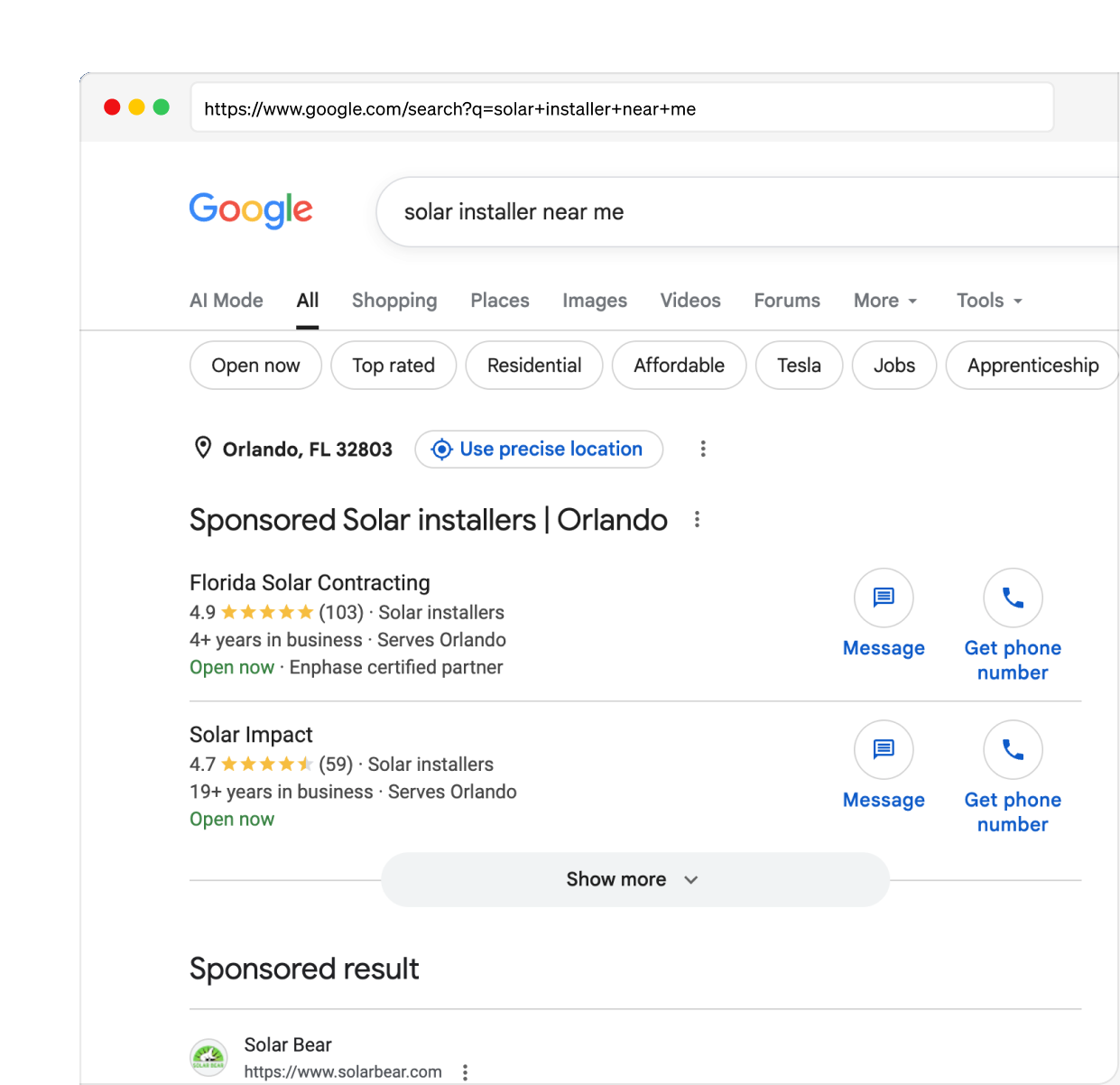Open the Solar Bear sponsored result
This screenshot has width=1120, height=1085.
pyautogui.click(x=288, y=1044)
